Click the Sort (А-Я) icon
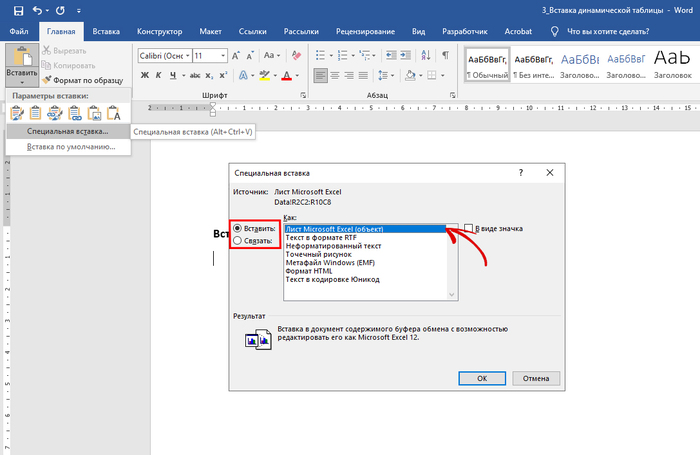700x455 pixels. (x=426, y=55)
